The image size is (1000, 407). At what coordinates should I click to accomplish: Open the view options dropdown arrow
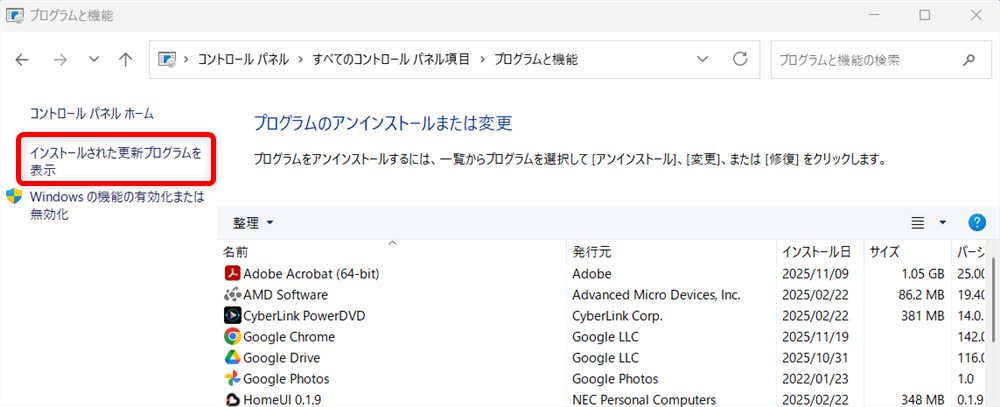943,223
